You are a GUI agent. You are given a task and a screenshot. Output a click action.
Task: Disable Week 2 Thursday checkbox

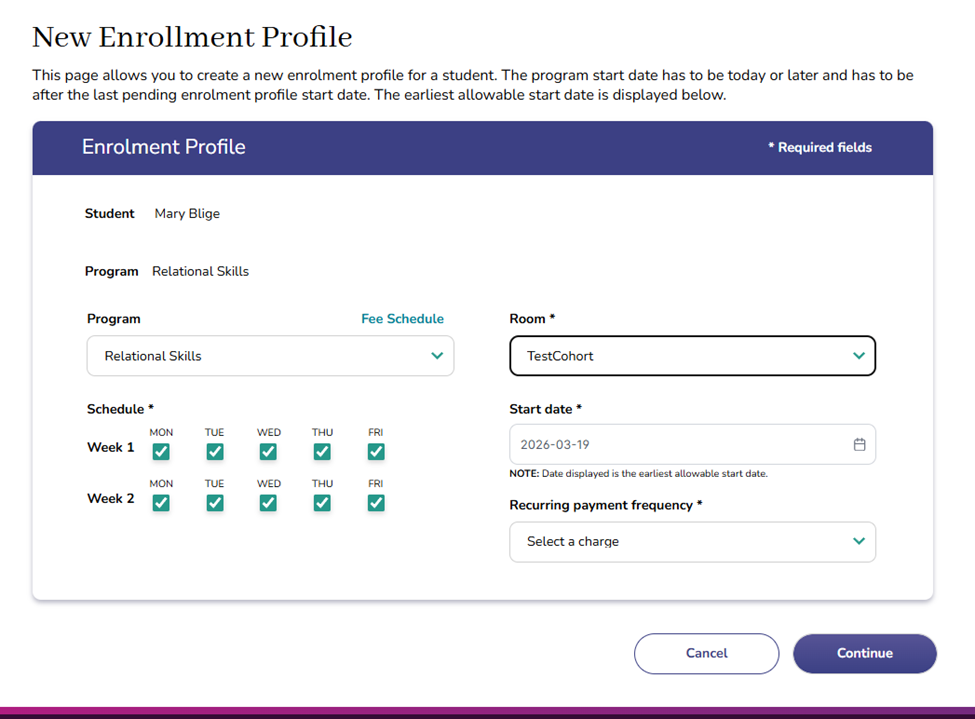pos(322,503)
